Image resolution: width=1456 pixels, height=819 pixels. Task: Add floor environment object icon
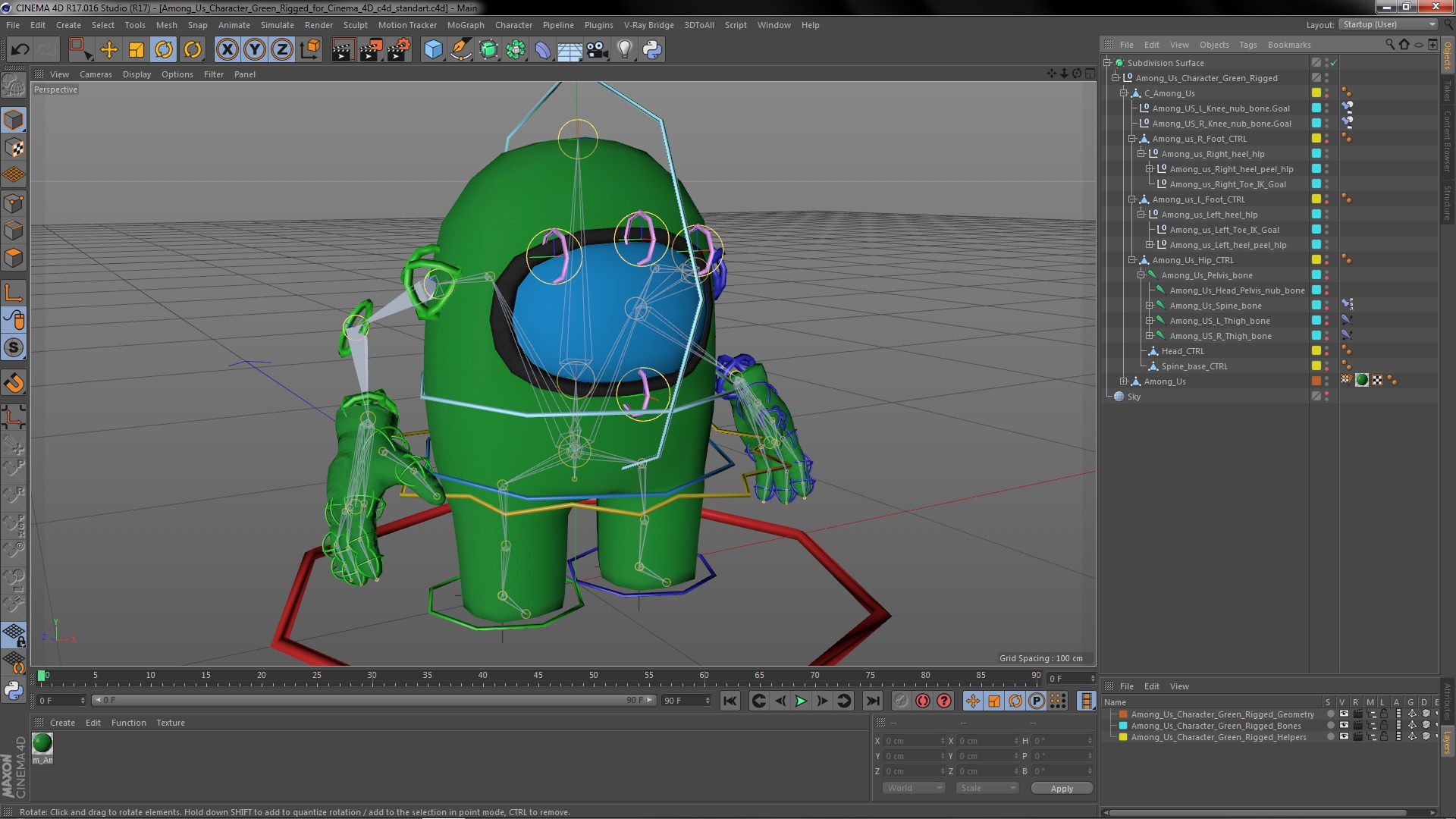pyautogui.click(x=570, y=50)
